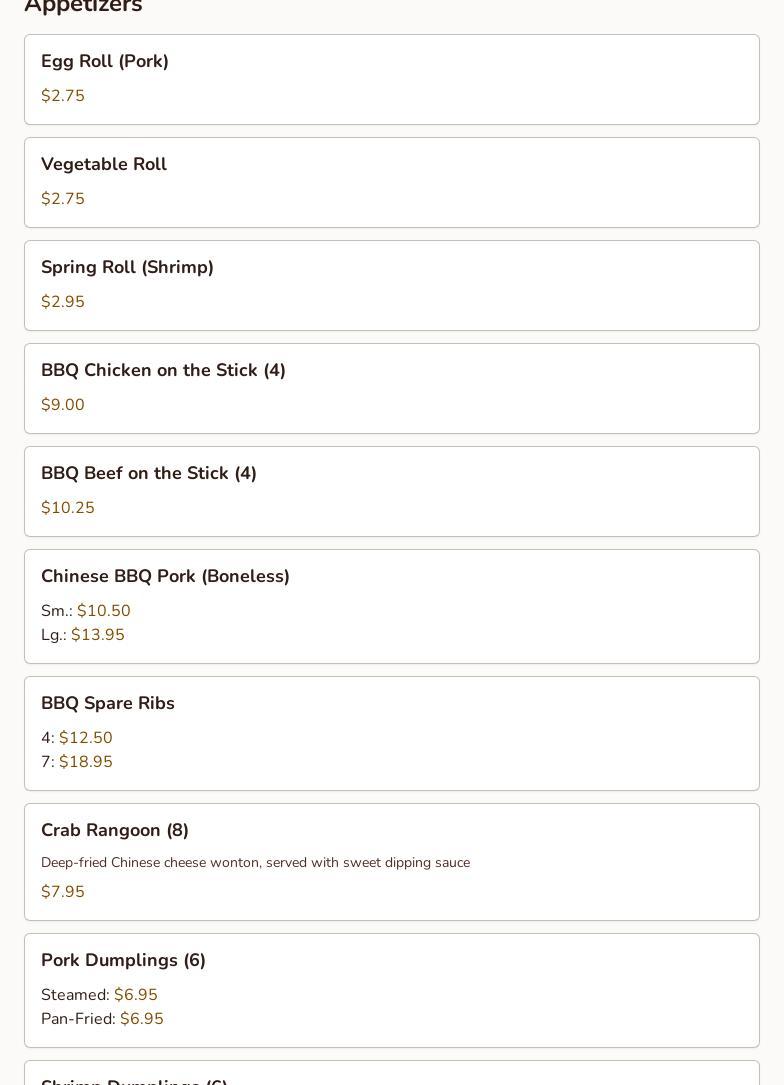
Task: Choose the 7-piece spare ribs price $18.95
Action: click(x=85, y=762)
